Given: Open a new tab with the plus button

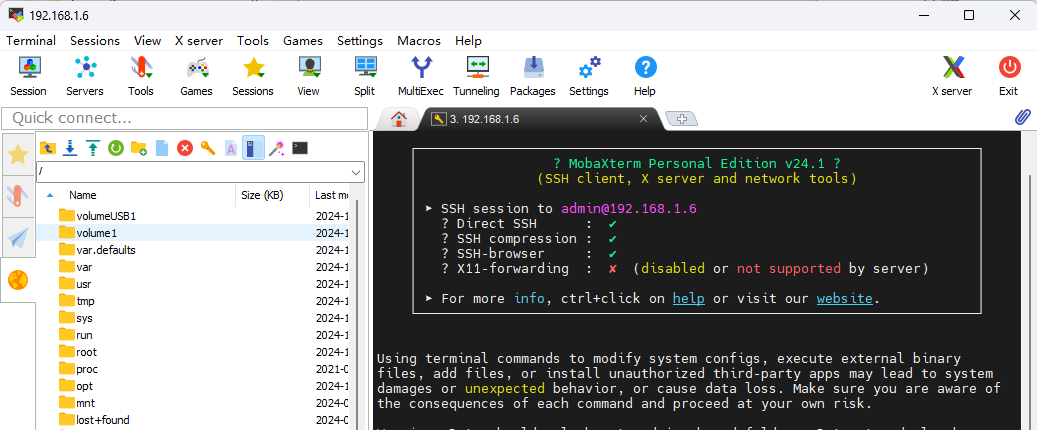Looking at the screenshot, I should point(682,119).
